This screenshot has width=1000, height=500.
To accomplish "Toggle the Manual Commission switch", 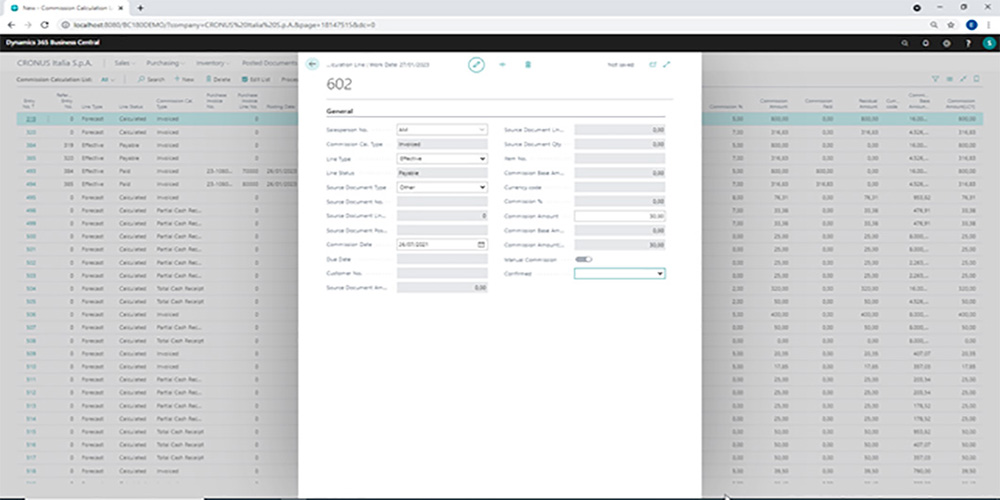I will 583,259.
